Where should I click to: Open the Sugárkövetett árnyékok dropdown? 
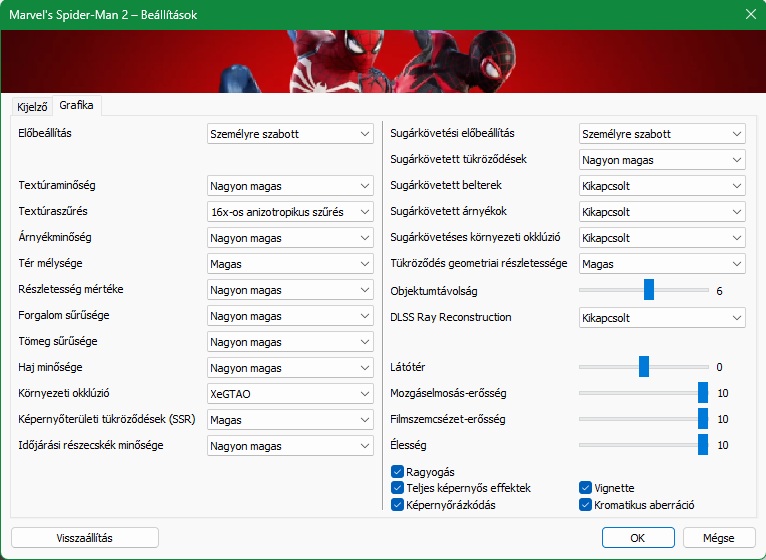(662, 212)
